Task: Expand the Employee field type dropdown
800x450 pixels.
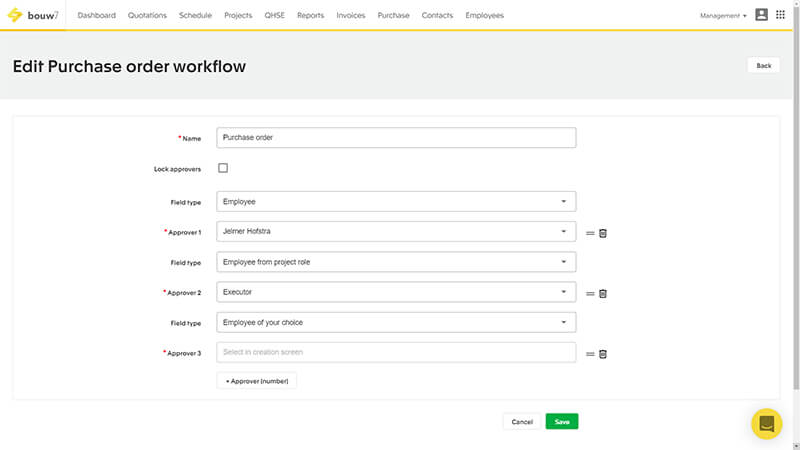Action: pyautogui.click(x=396, y=202)
